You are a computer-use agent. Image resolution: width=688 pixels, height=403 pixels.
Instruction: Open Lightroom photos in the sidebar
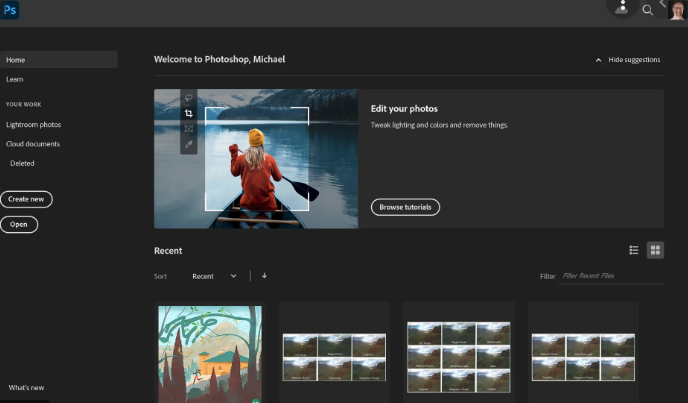(x=33, y=125)
